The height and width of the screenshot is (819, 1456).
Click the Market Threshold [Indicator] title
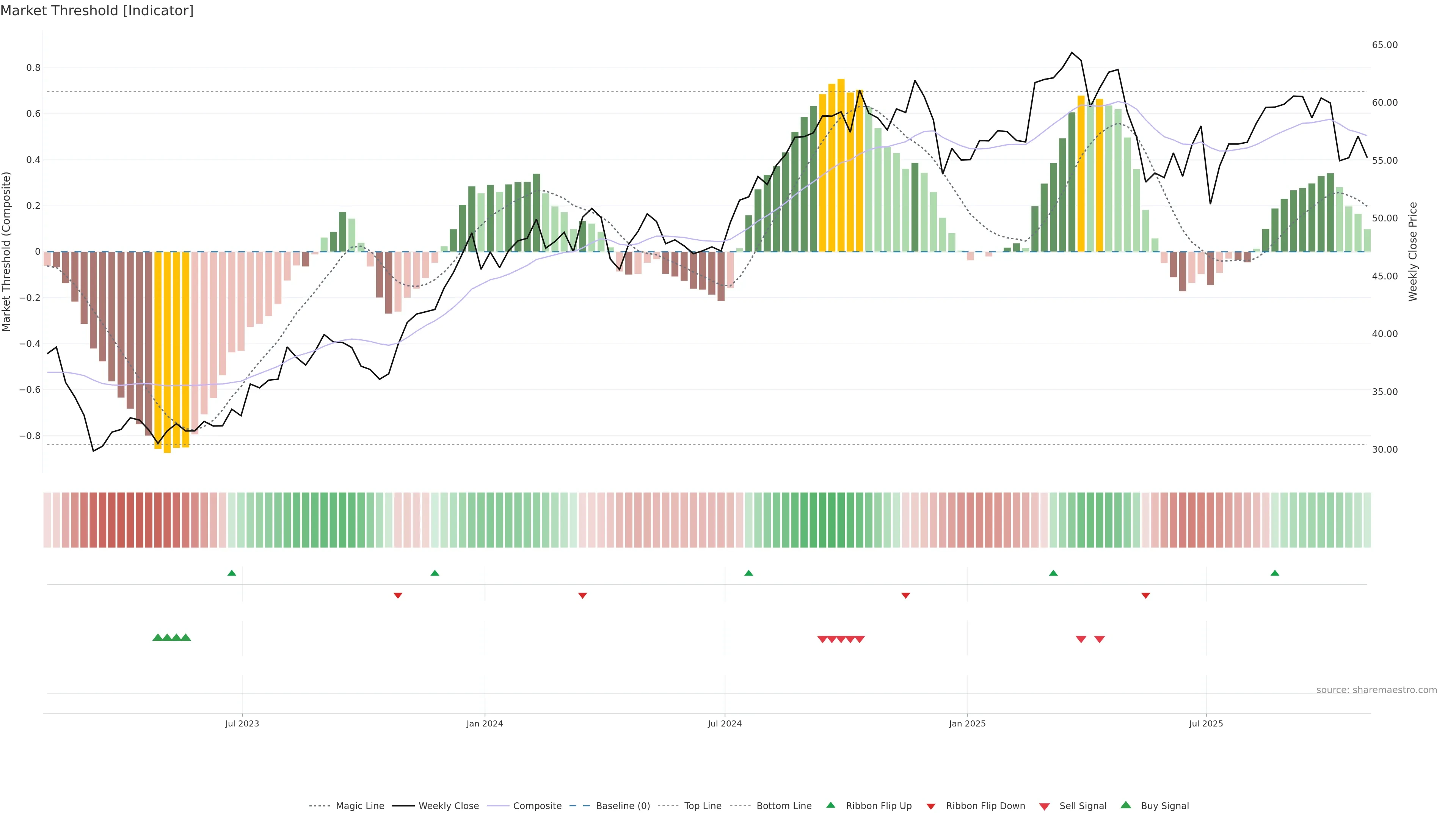(97, 11)
